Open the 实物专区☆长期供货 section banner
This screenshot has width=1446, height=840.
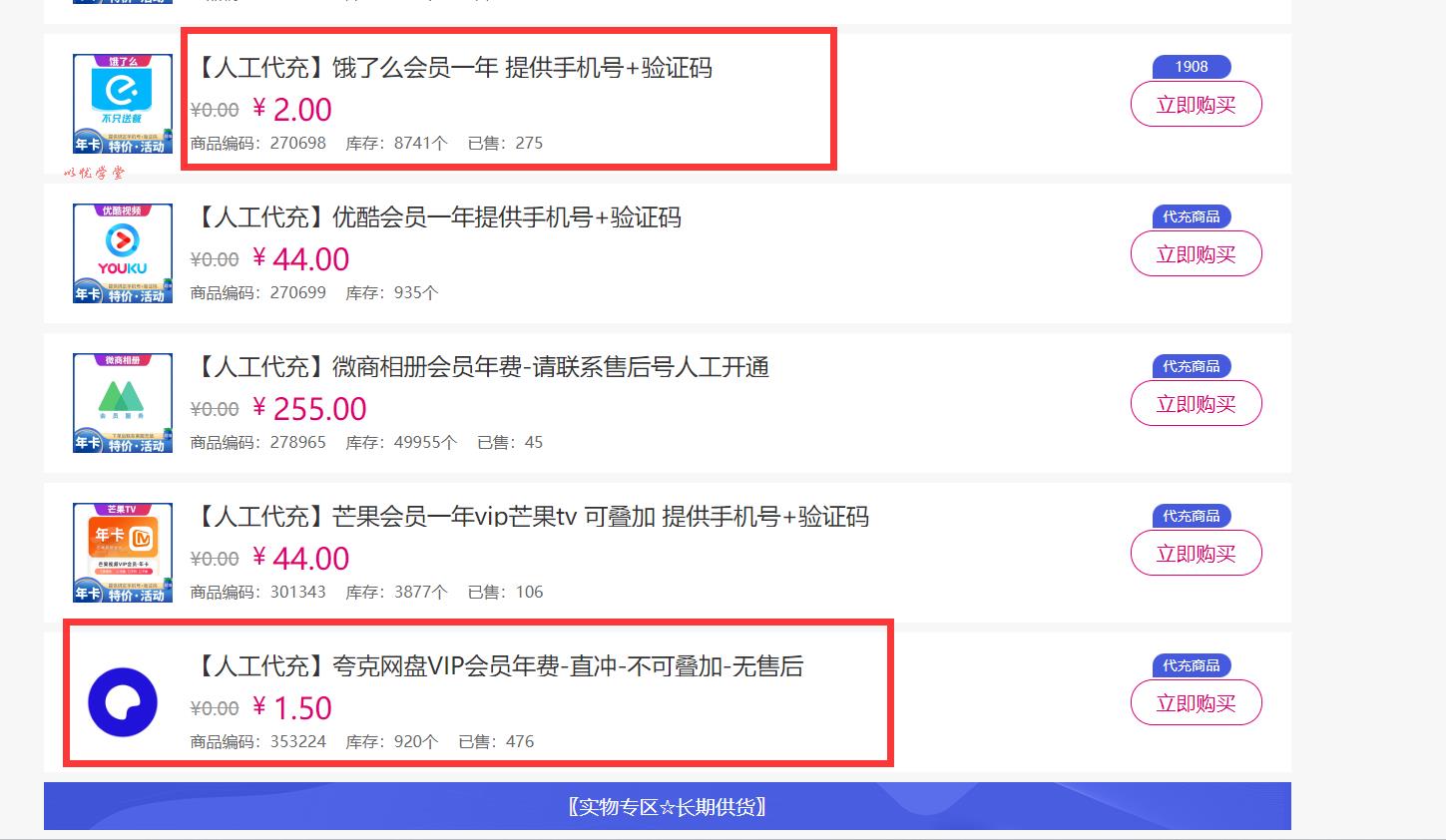[x=668, y=806]
